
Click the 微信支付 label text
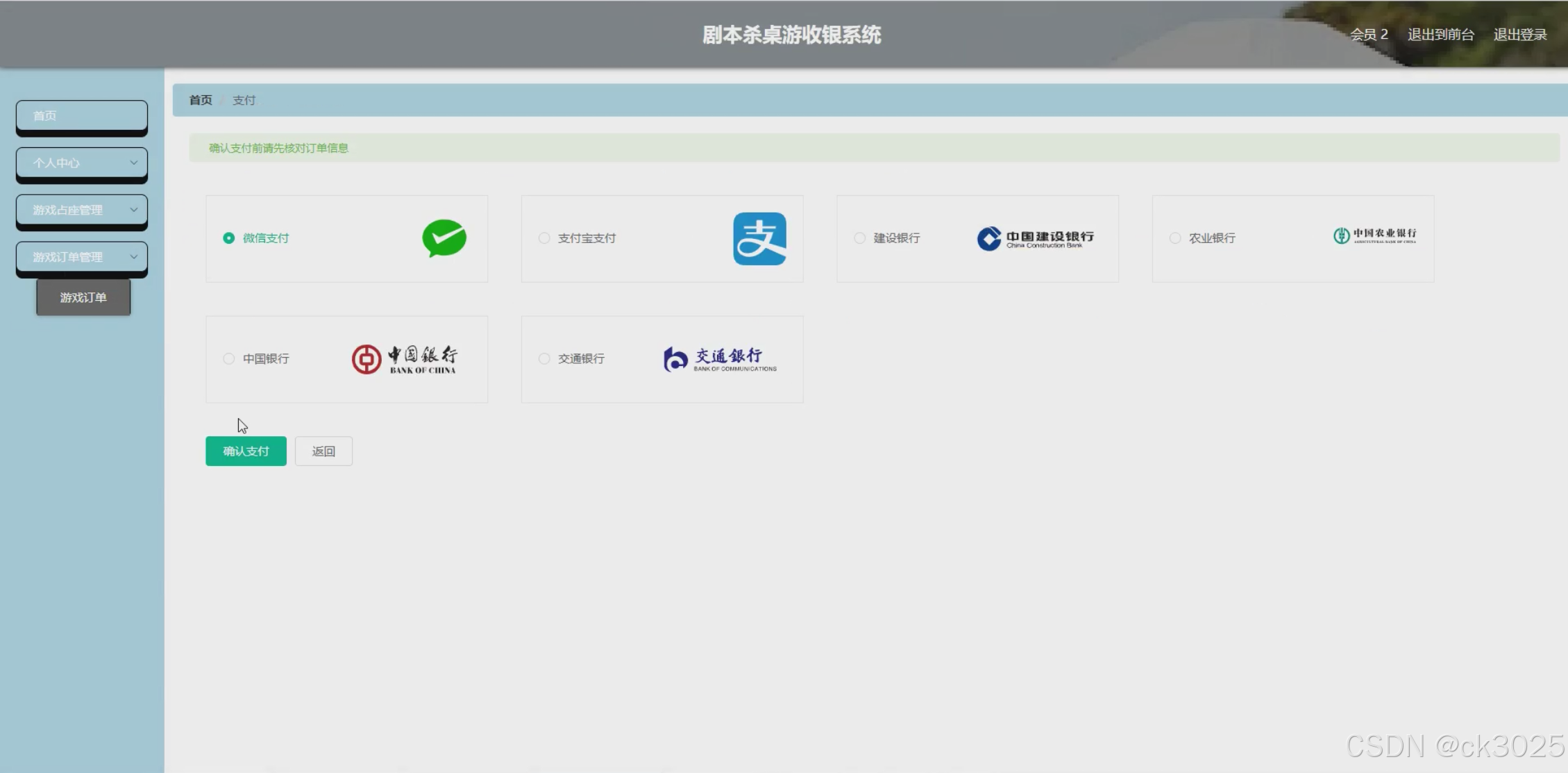266,238
